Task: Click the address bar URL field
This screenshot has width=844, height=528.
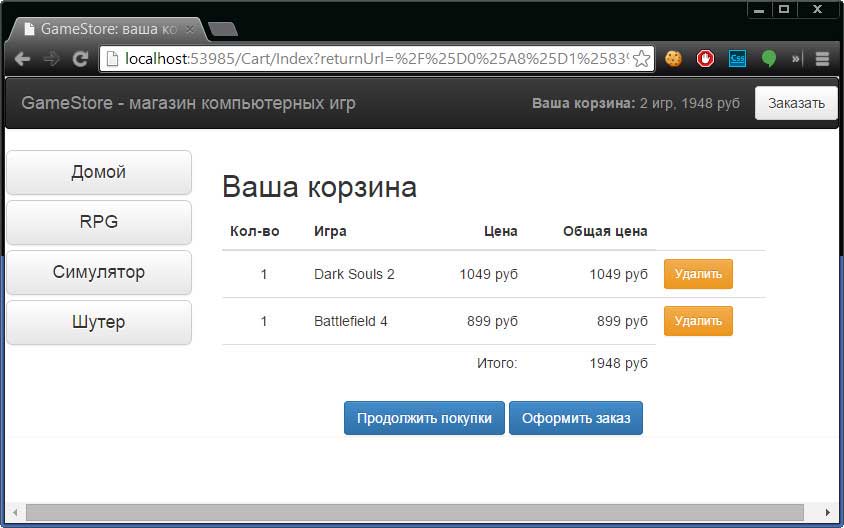Action: pos(377,59)
